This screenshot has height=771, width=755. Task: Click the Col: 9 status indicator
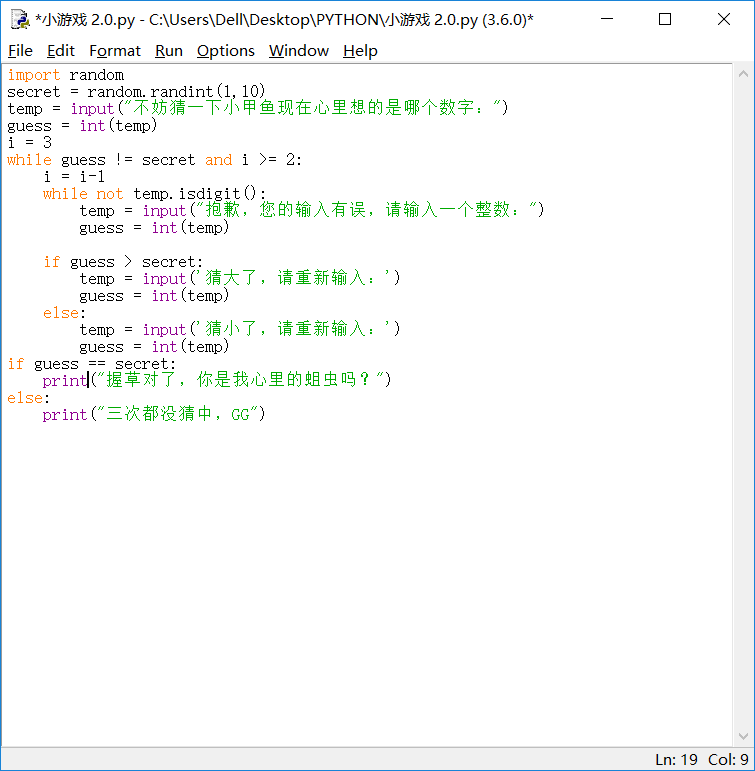coord(727,760)
